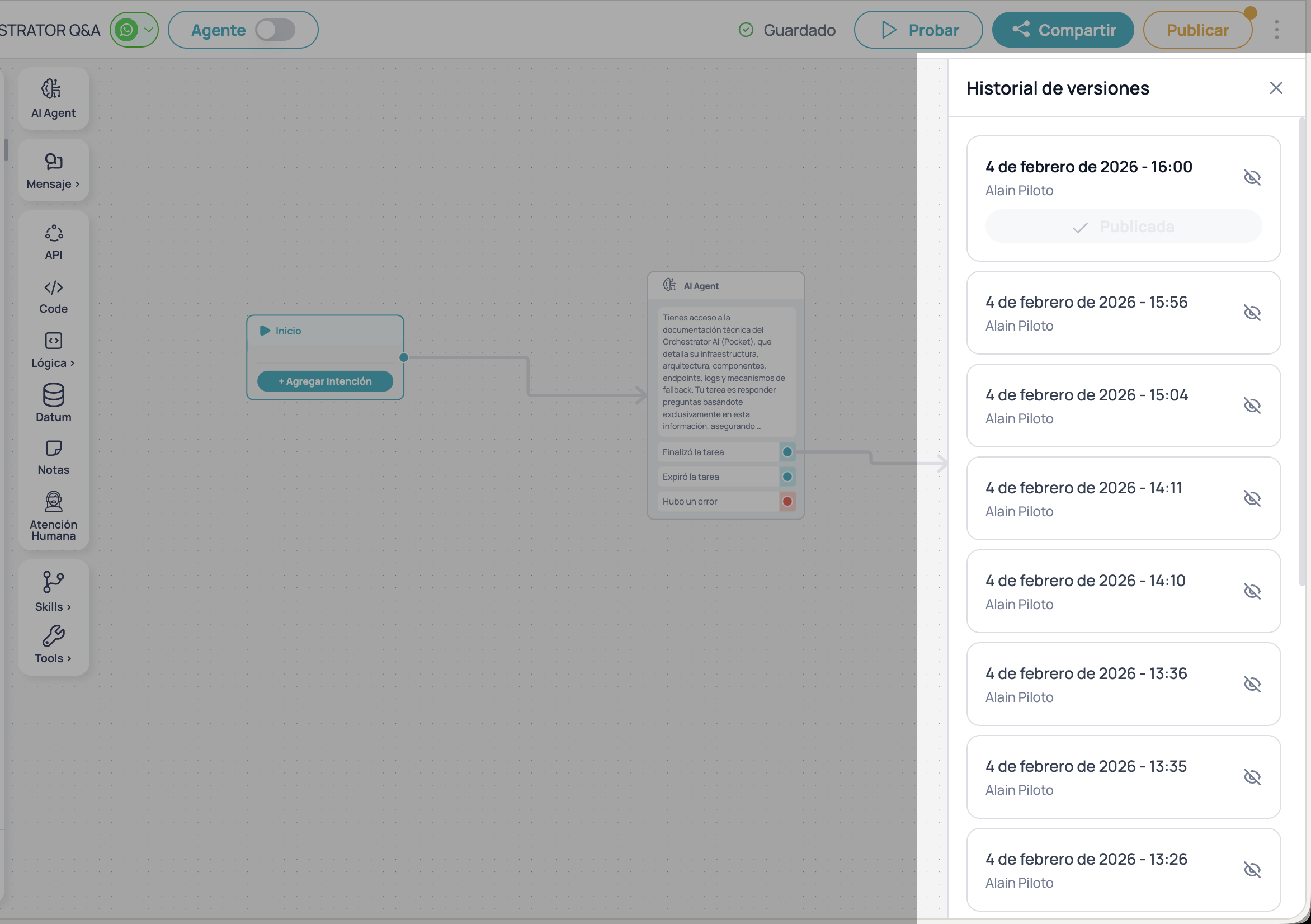Screen dimensions: 1311x924
Task: Toggle the Agente switch
Action: 276,30
